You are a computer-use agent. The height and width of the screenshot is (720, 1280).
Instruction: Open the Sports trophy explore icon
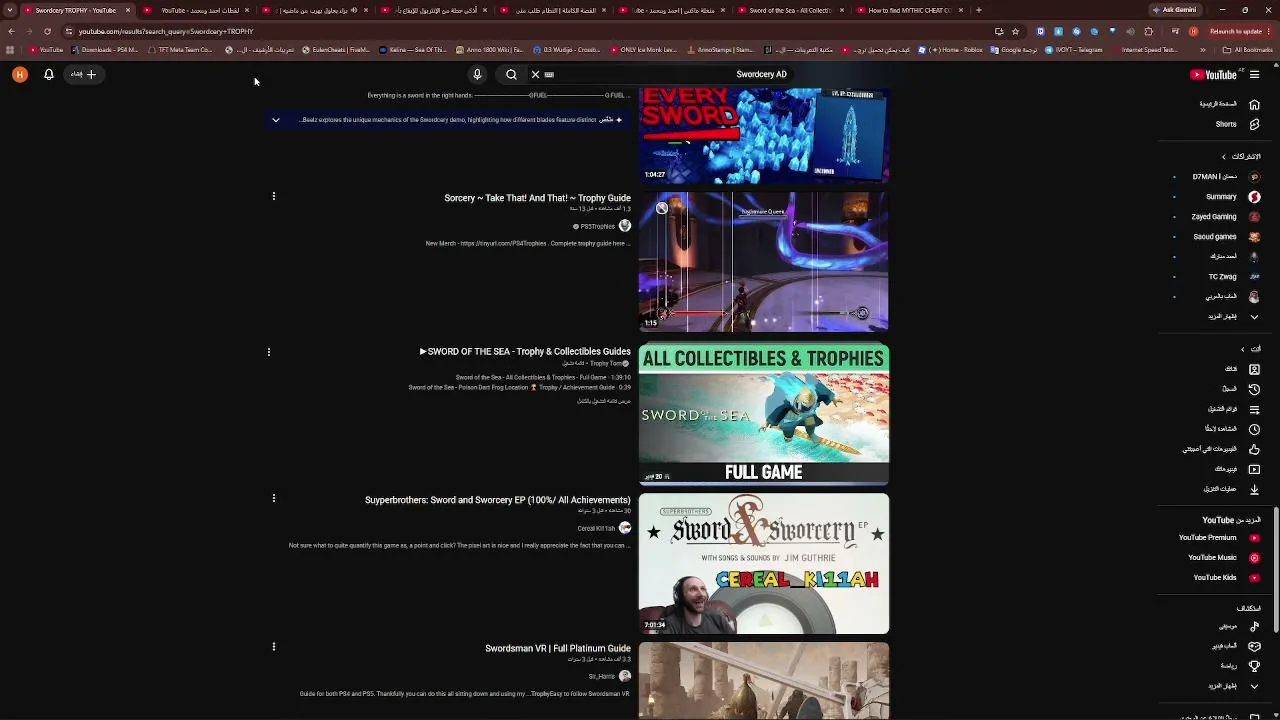pos(1254,666)
